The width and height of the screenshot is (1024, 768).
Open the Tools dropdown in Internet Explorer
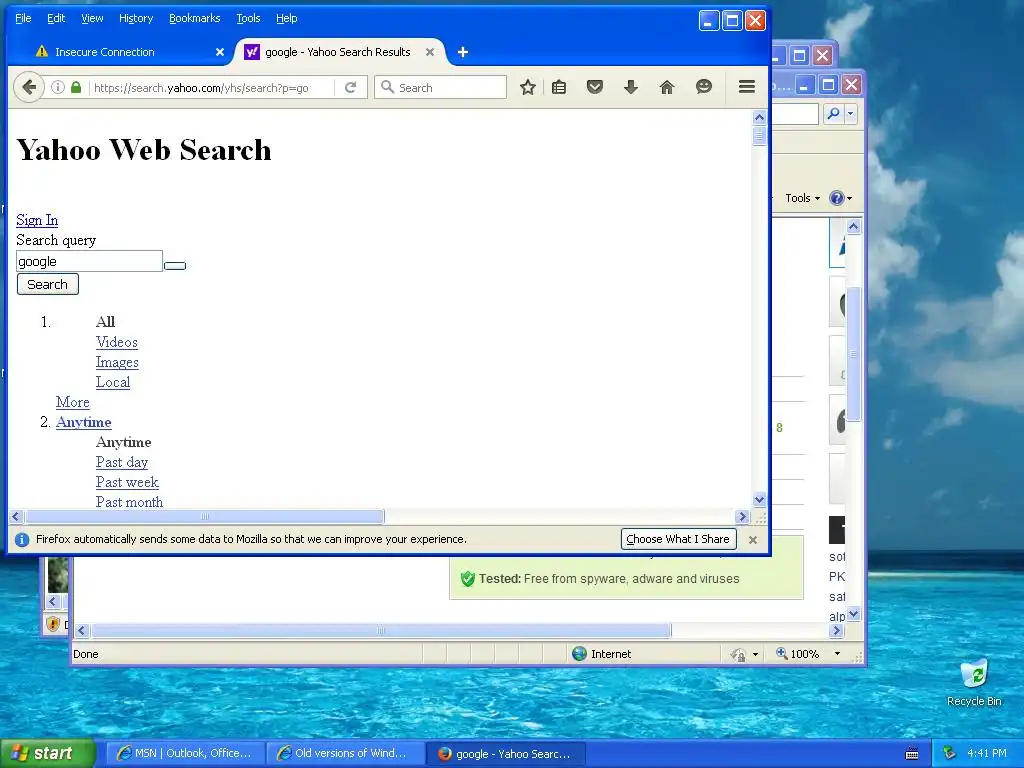pos(802,198)
